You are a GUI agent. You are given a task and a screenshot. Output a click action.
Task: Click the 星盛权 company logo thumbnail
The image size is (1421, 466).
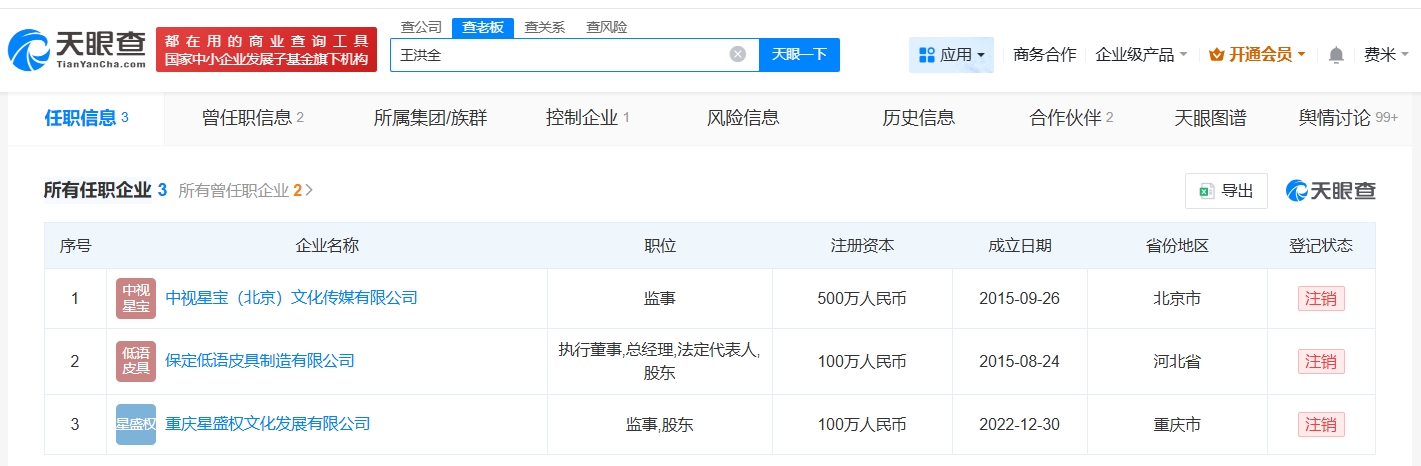click(136, 424)
